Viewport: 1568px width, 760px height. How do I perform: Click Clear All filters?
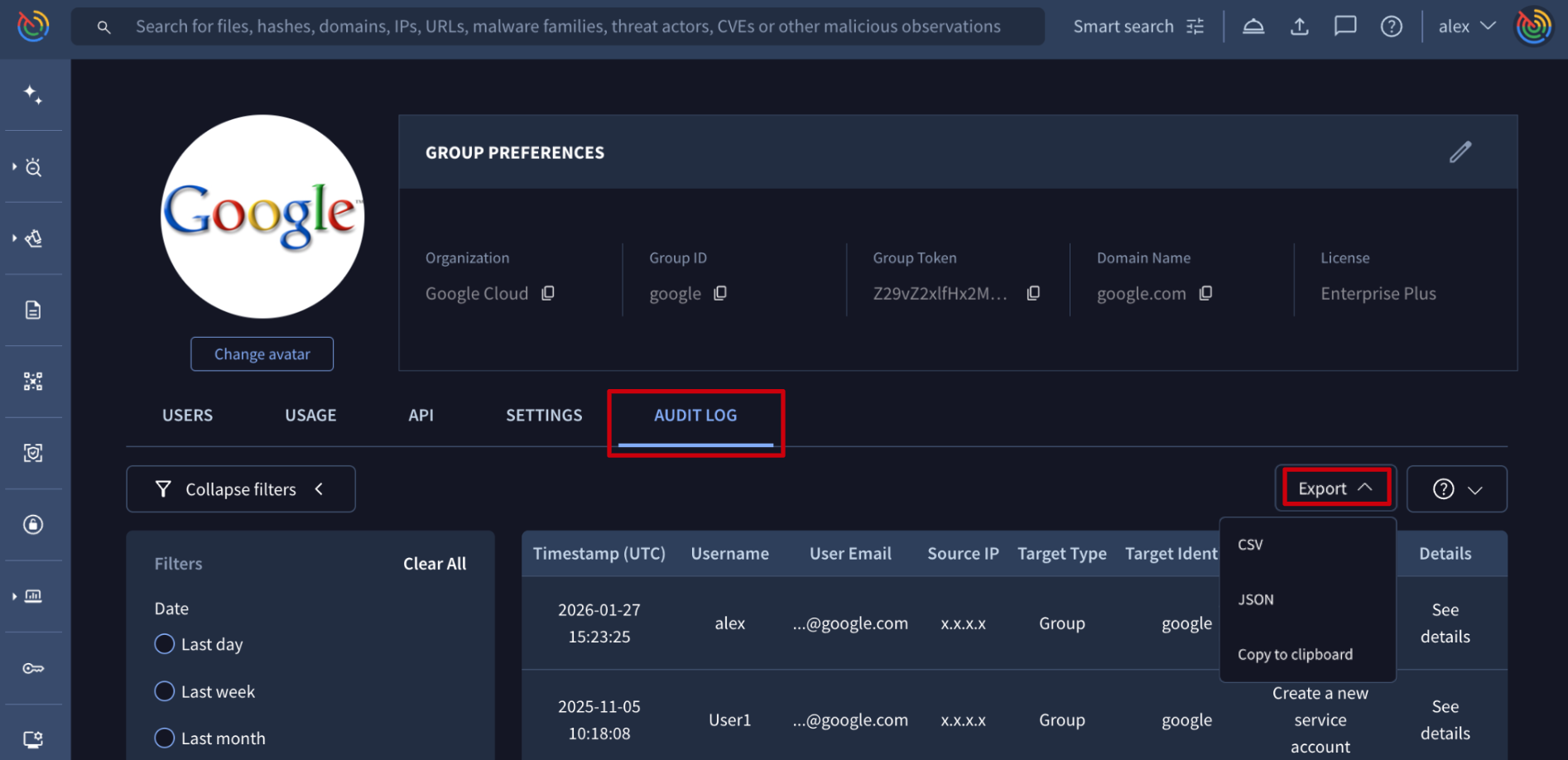(x=435, y=564)
